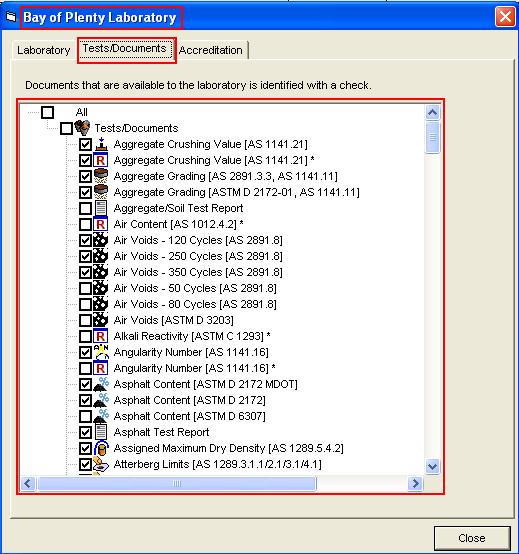Click report icon of Asphalt Test Report
The image size is (519, 554).
tap(101, 432)
